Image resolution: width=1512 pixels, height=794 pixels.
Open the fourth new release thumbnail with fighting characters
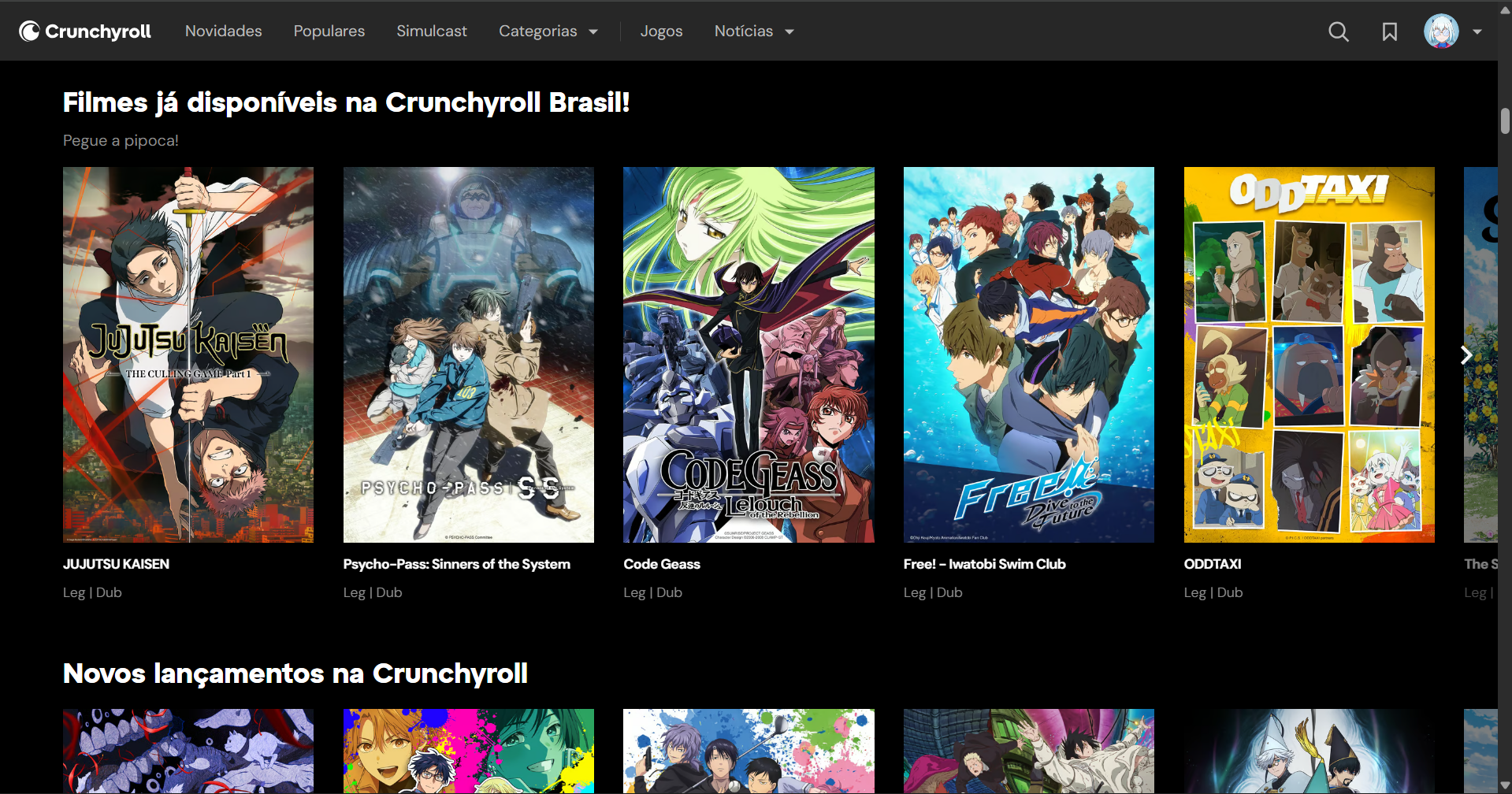pyautogui.click(x=1029, y=751)
